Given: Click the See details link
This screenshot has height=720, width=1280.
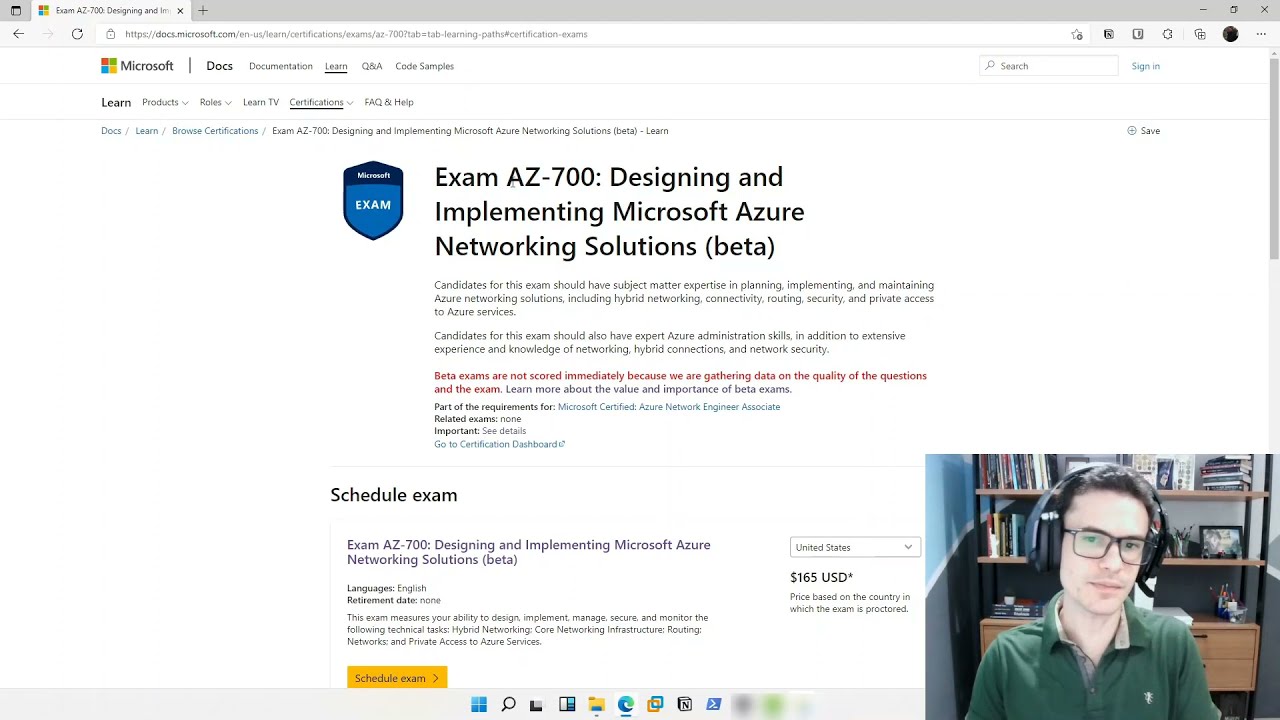Looking at the screenshot, I should click(504, 431).
